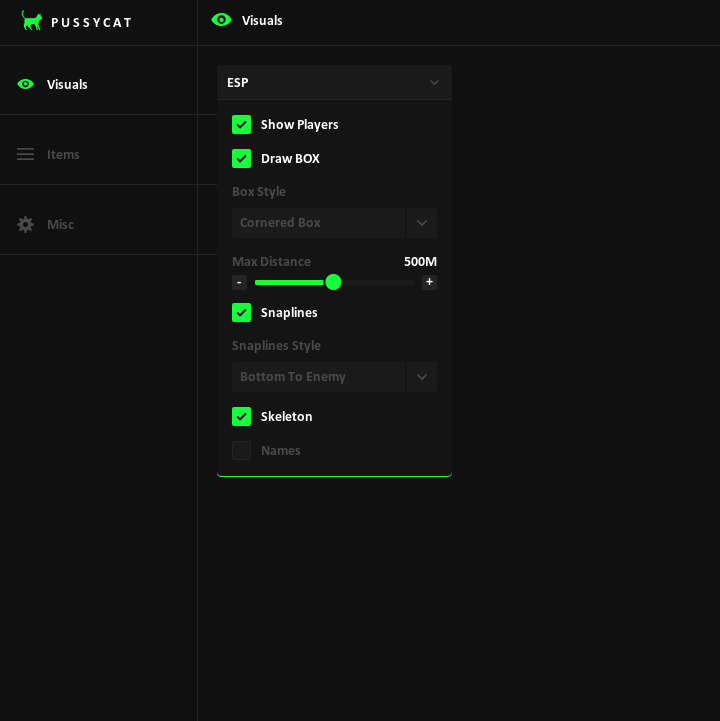Click the eye icon beside Visuals in sidebar
Image resolution: width=720 pixels, height=721 pixels.
[26, 84]
